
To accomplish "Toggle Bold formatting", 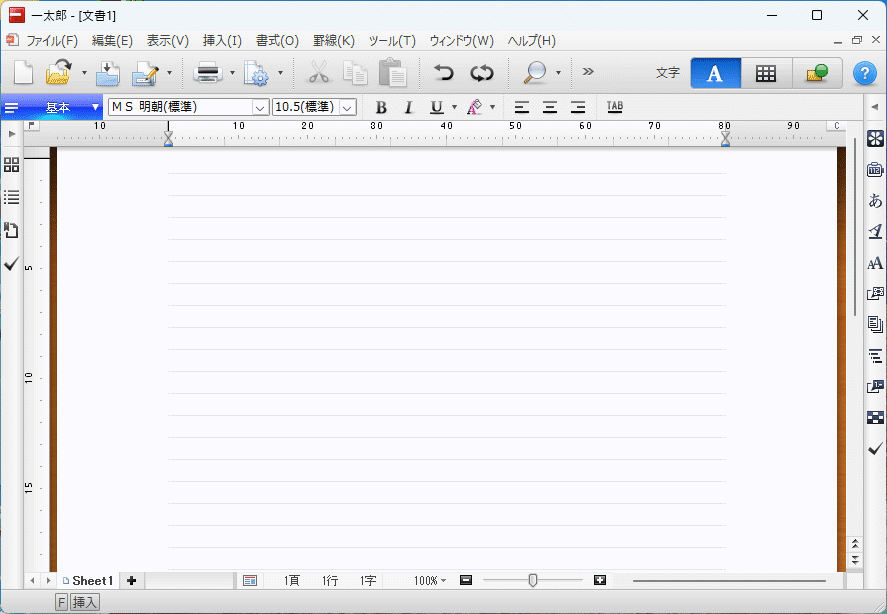I will tap(381, 107).
